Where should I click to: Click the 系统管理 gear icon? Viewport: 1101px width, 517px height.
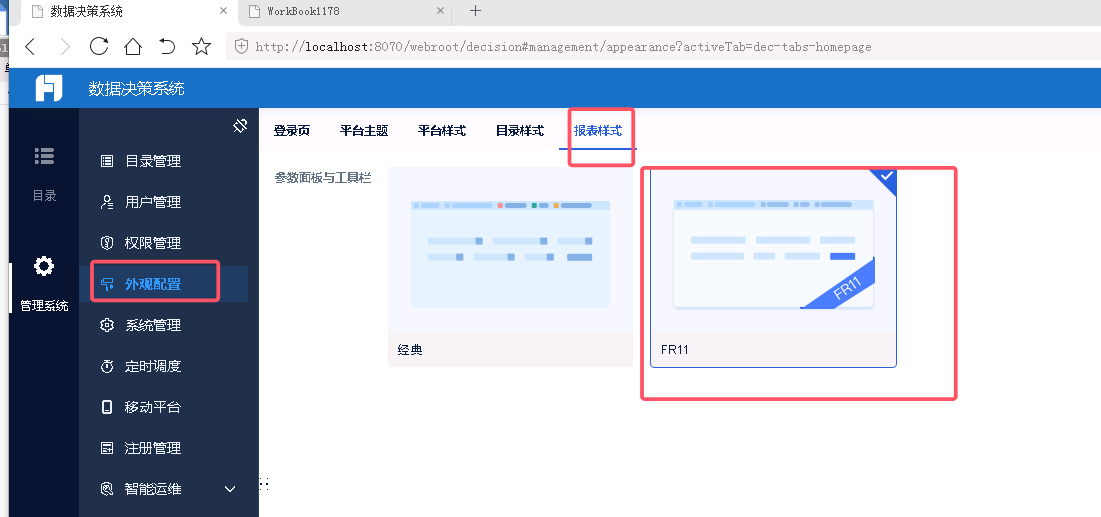[107, 325]
